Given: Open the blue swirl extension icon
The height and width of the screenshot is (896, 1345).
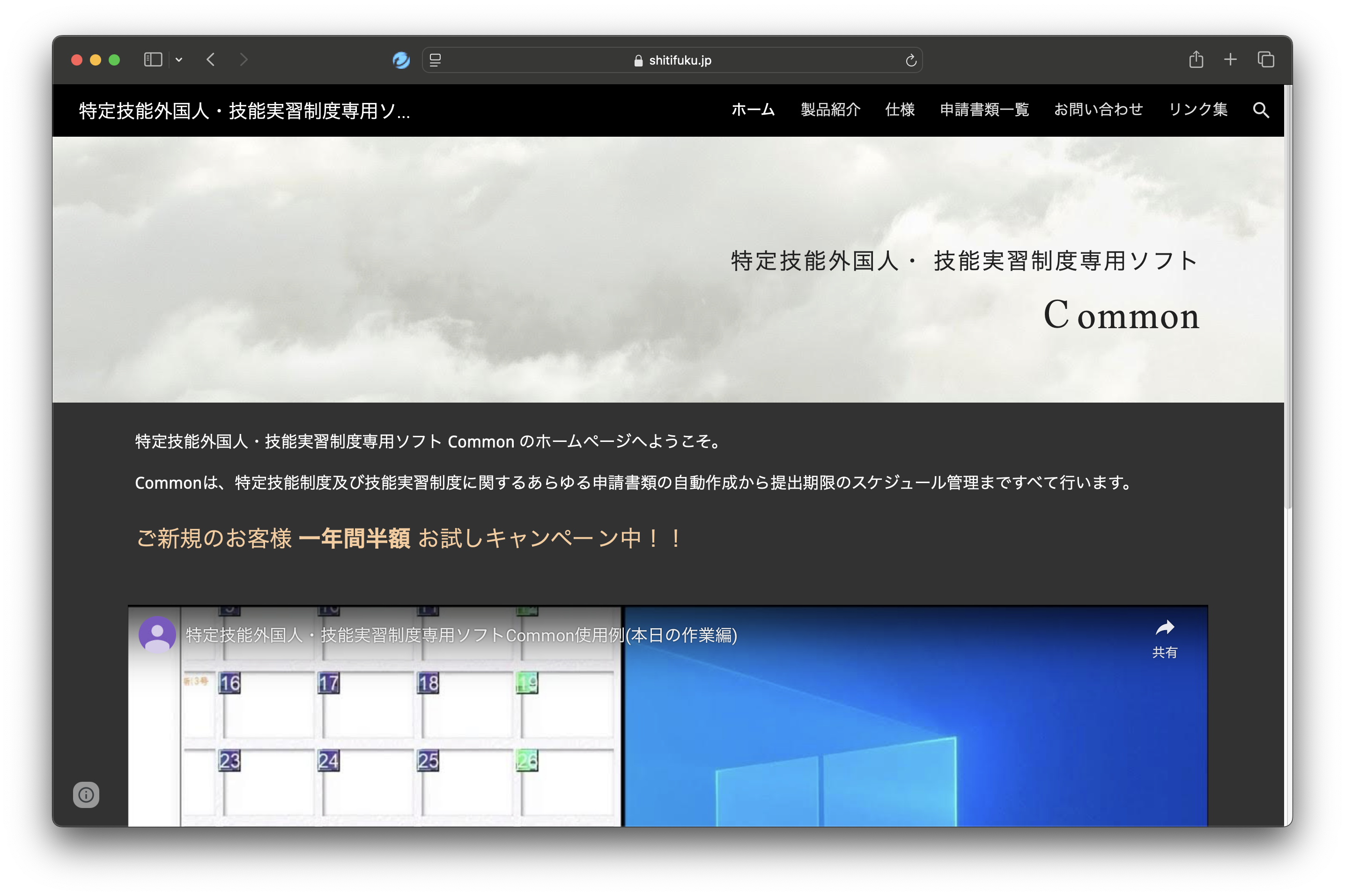Looking at the screenshot, I should (401, 60).
